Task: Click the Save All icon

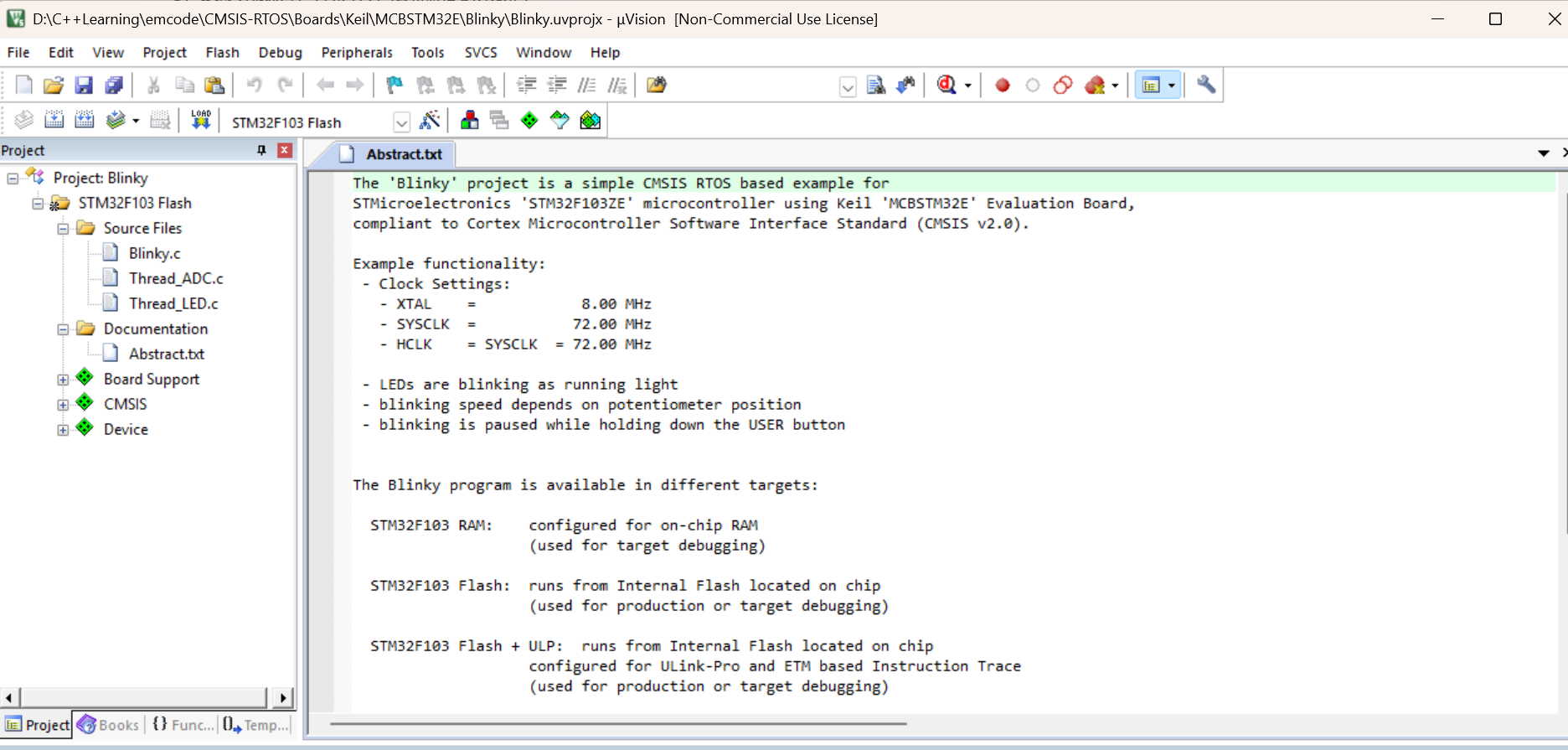Action: [114, 85]
